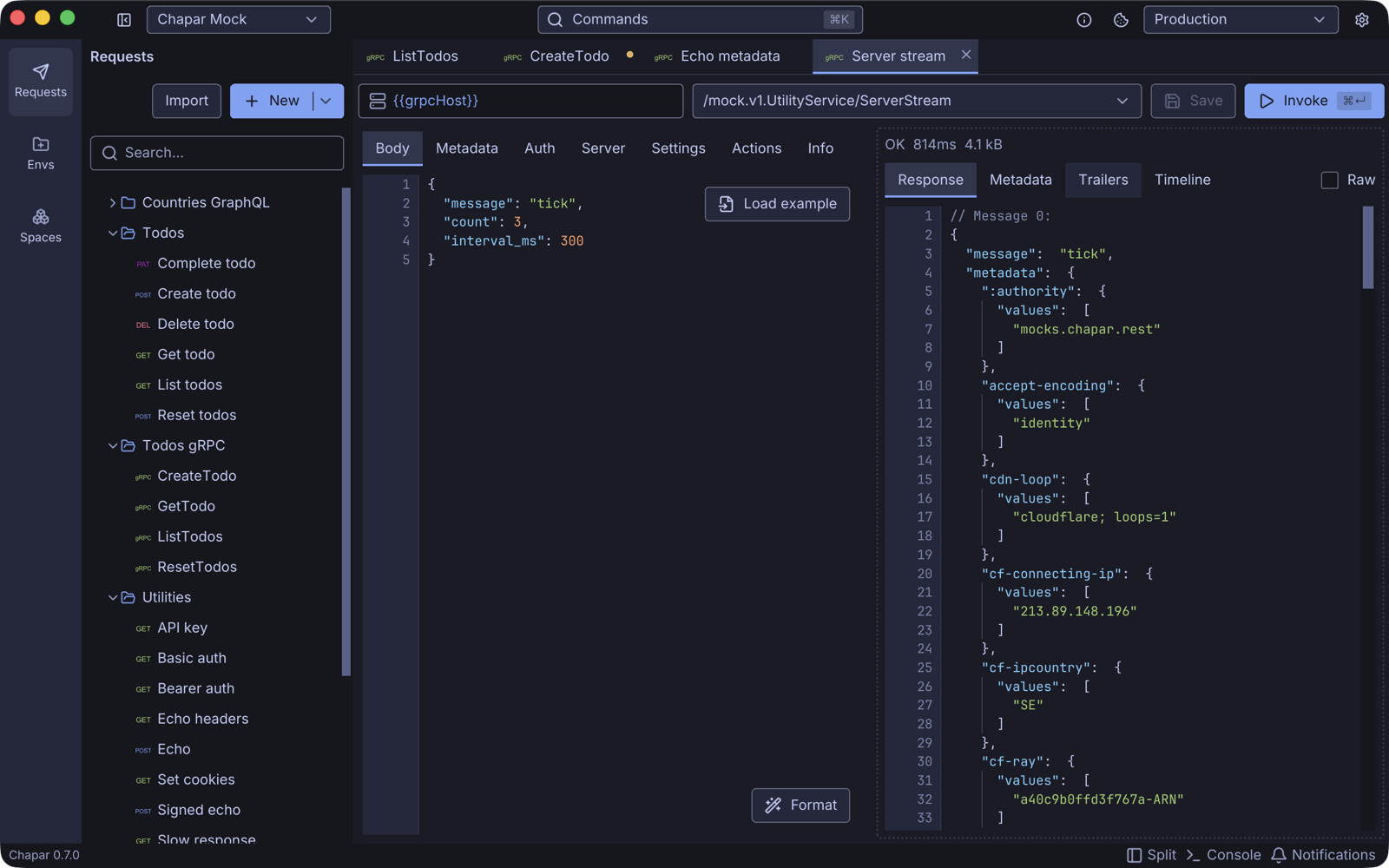Open the gRPC method path dropdown
Image resolution: width=1389 pixels, height=868 pixels.
[x=917, y=101]
